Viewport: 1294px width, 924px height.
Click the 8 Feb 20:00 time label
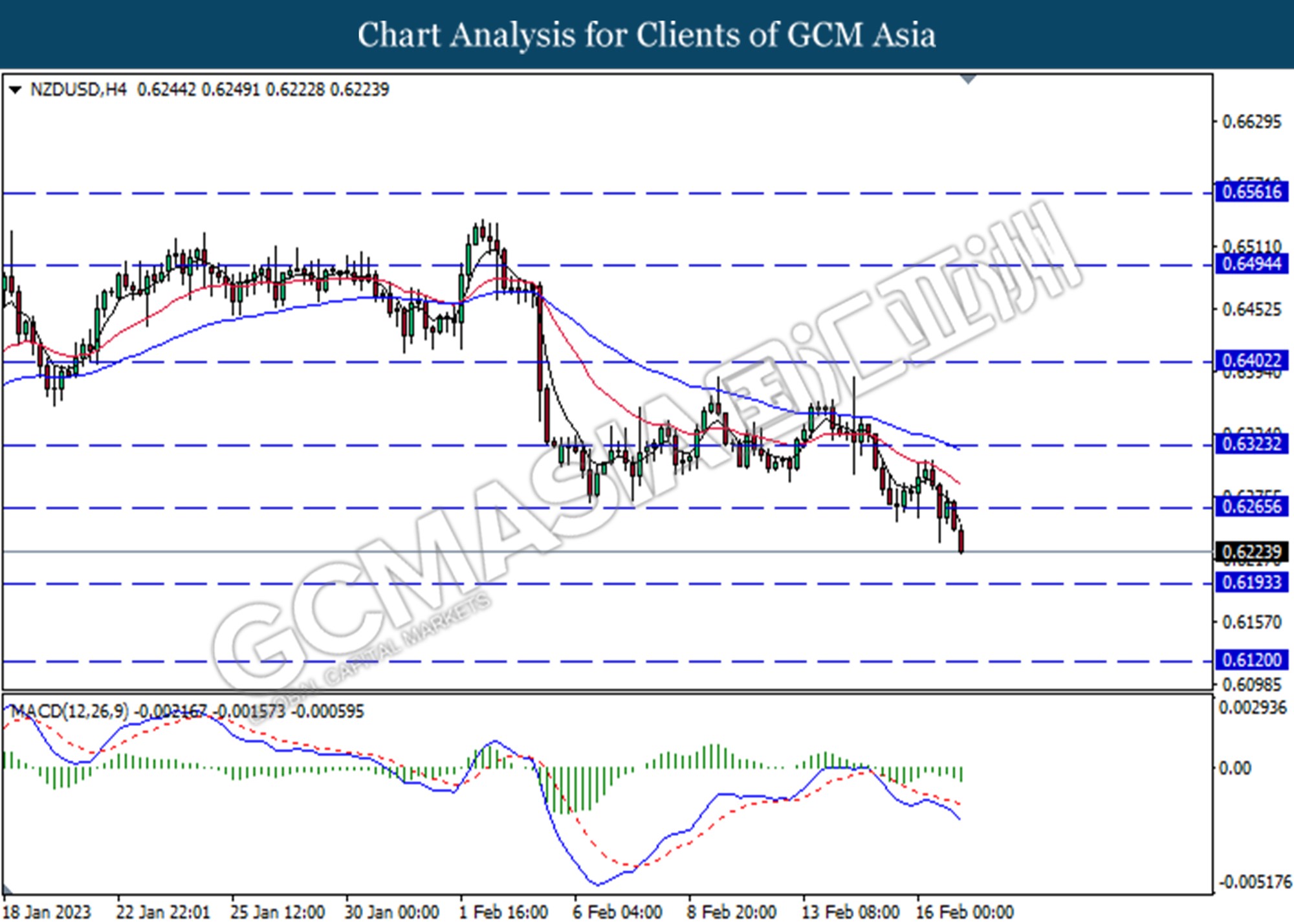(x=732, y=912)
